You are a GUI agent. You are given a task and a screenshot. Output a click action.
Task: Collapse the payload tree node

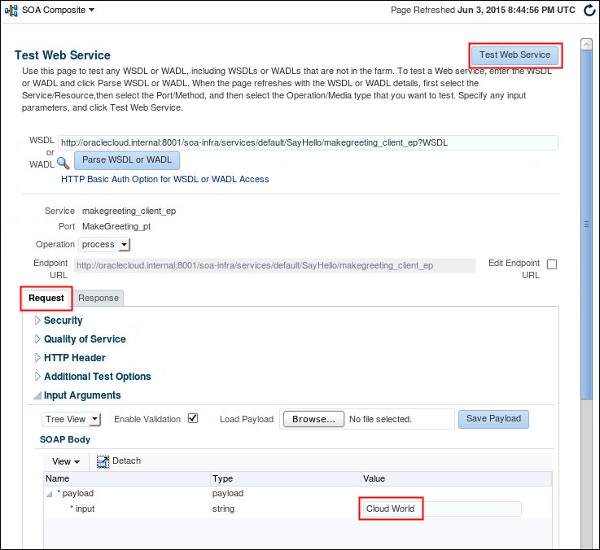click(x=50, y=494)
